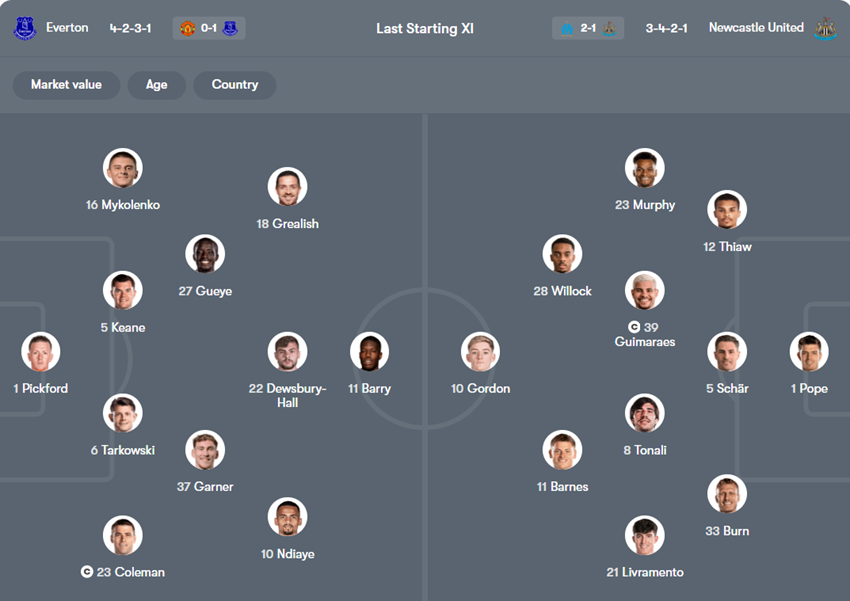Click the Everton club crest icon
The height and width of the screenshot is (601, 850).
[x=24, y=28]
